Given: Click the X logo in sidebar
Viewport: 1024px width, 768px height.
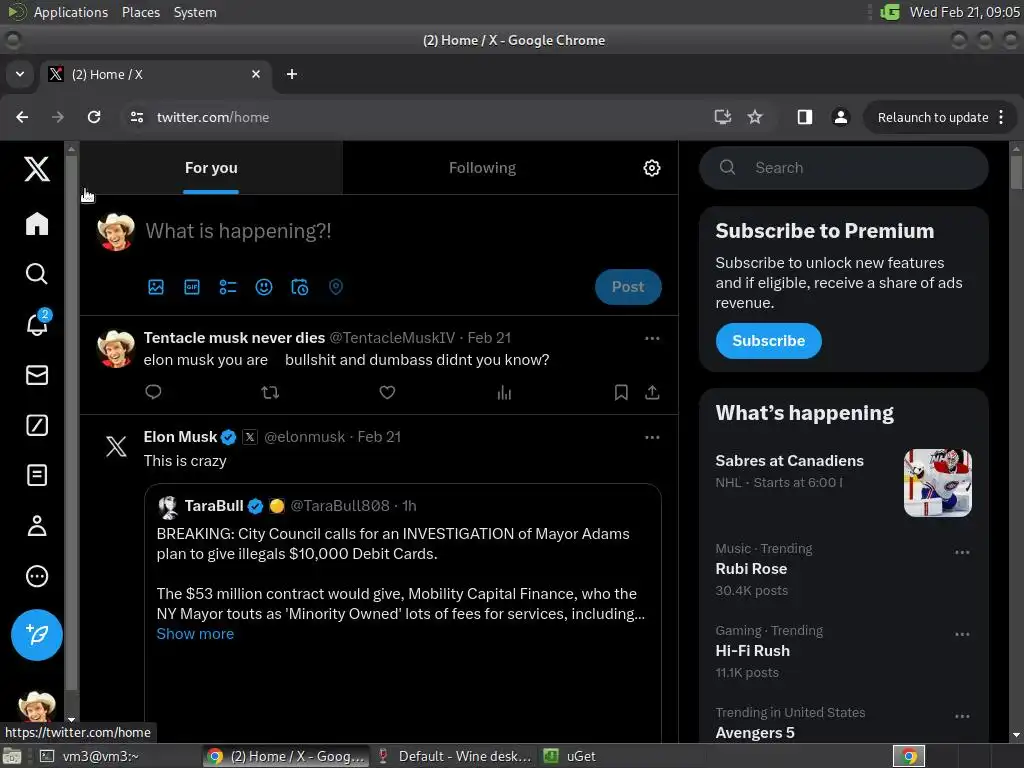Looking at the screenshot, I should point(37,169).
